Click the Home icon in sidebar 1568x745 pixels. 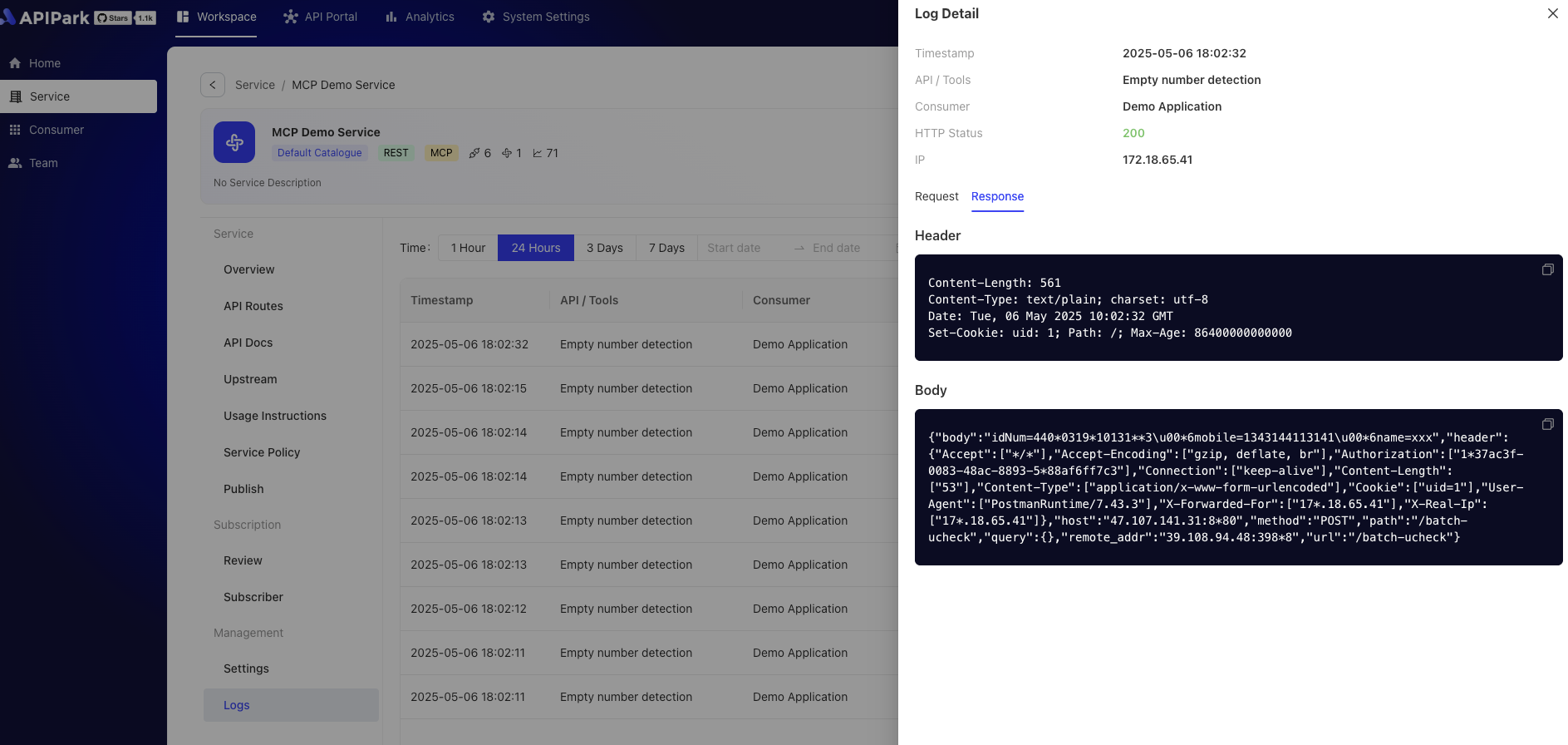(x=15, y=63)
